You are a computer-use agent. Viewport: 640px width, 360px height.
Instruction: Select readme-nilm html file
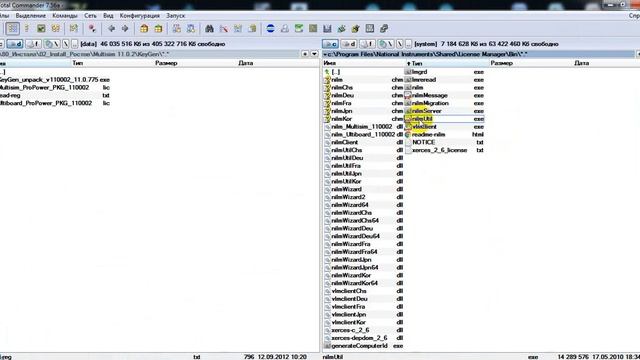point(444,134)
